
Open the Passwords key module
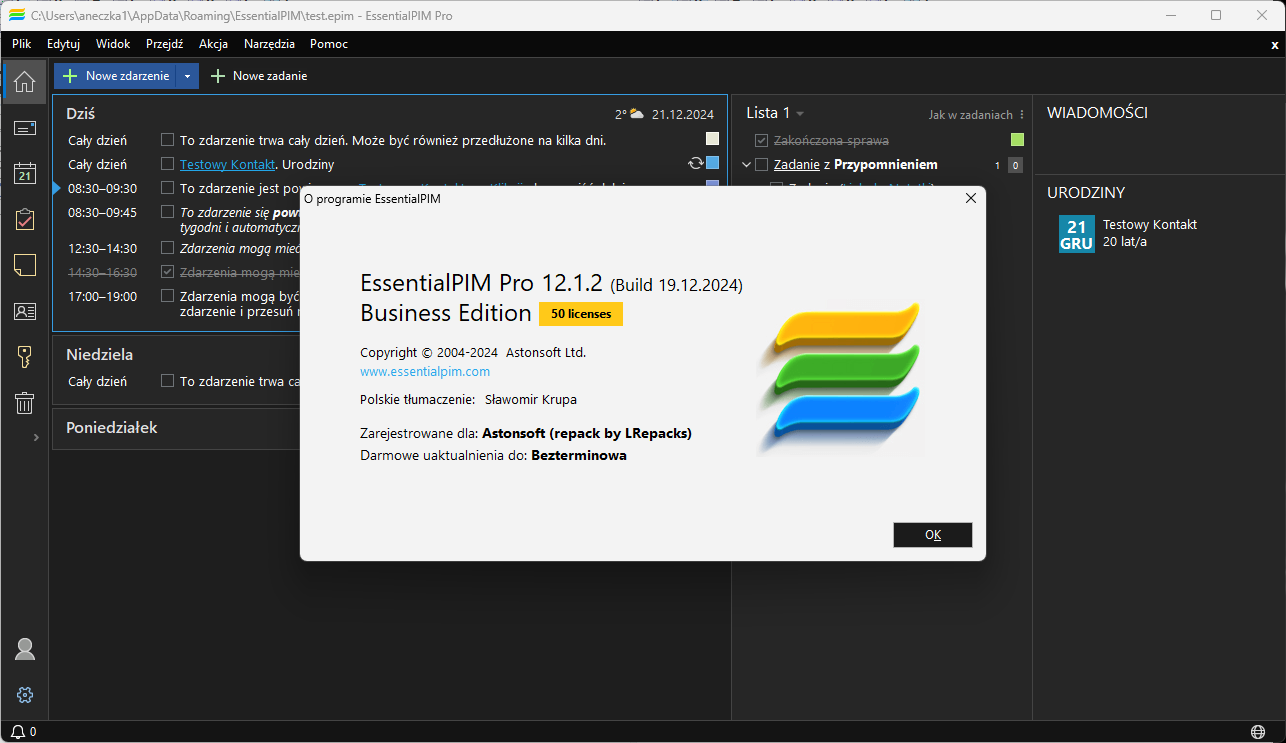[x=25, y=357]
